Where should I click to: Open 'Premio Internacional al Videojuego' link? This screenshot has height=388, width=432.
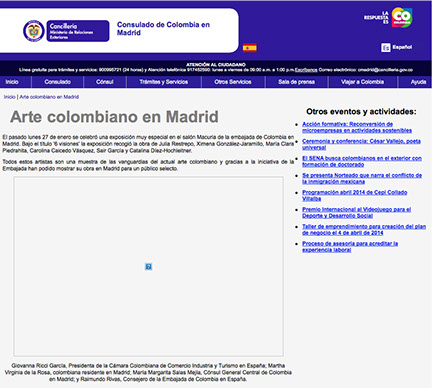coord(357,212)
